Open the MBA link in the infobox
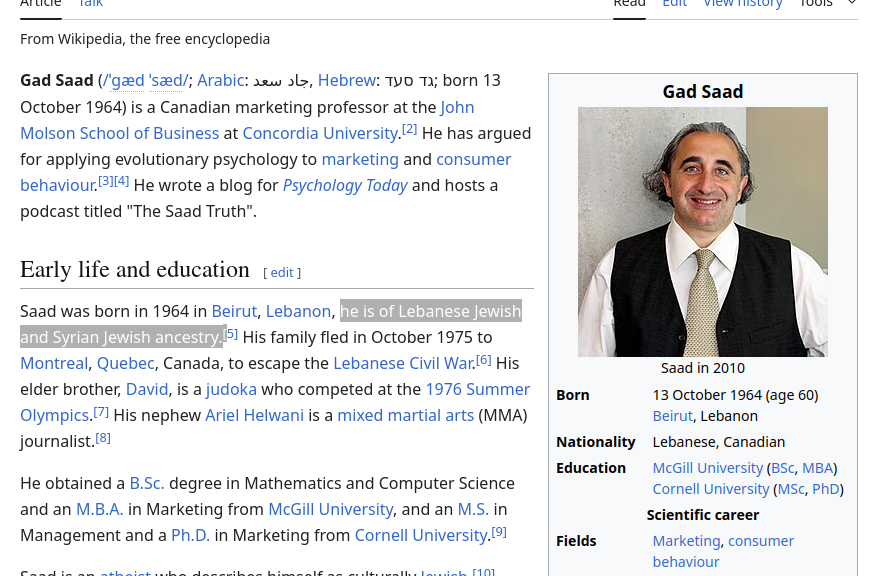885x576 pixels. (818, 468)
